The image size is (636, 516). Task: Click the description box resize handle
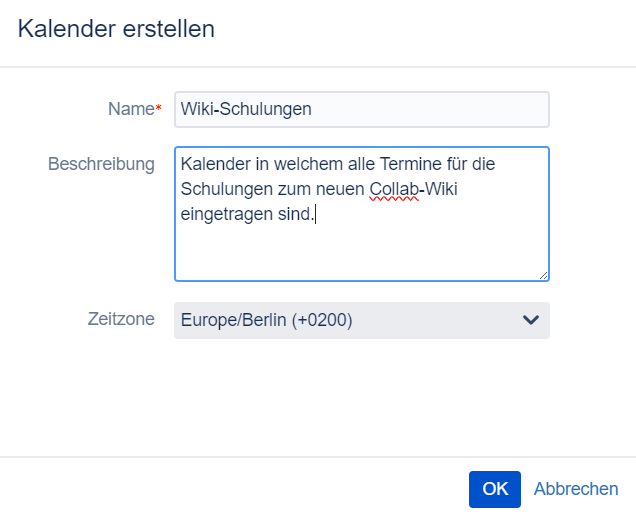click(543, 275)
